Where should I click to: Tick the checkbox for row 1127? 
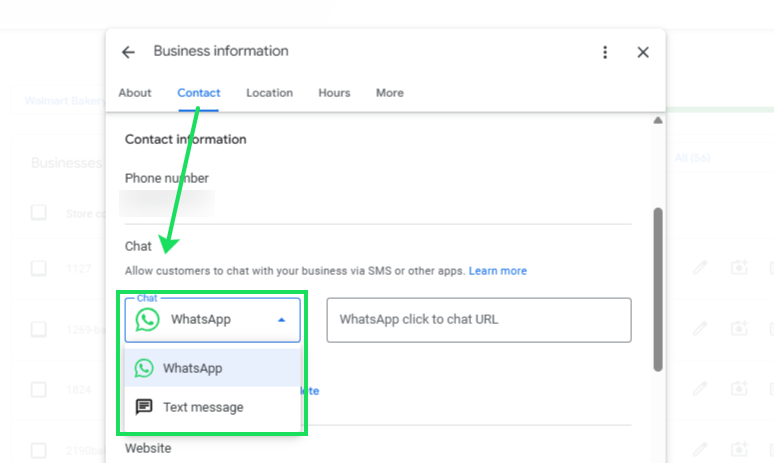click(x=39, y=269)
